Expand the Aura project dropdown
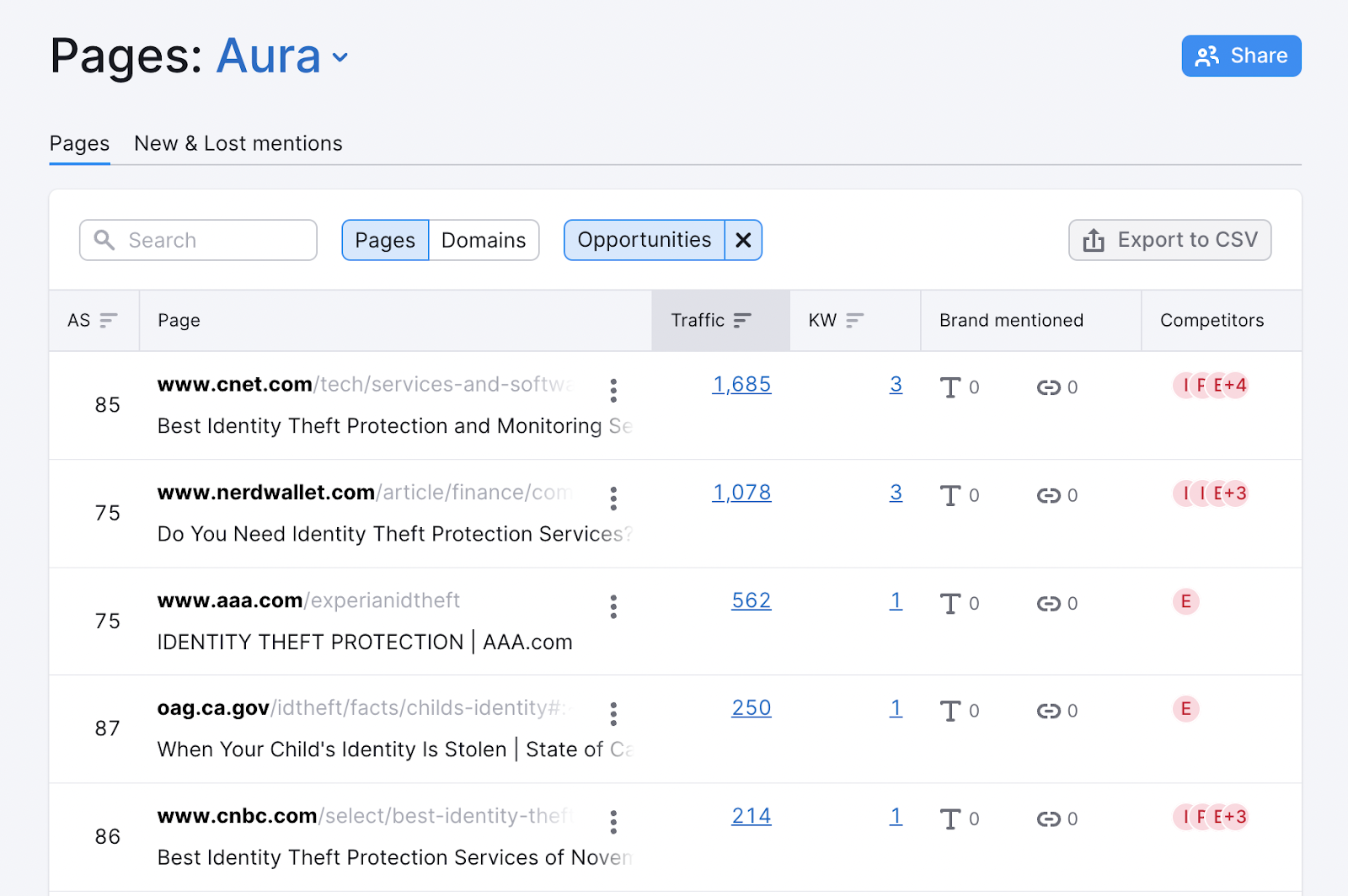 pos(340,57)
